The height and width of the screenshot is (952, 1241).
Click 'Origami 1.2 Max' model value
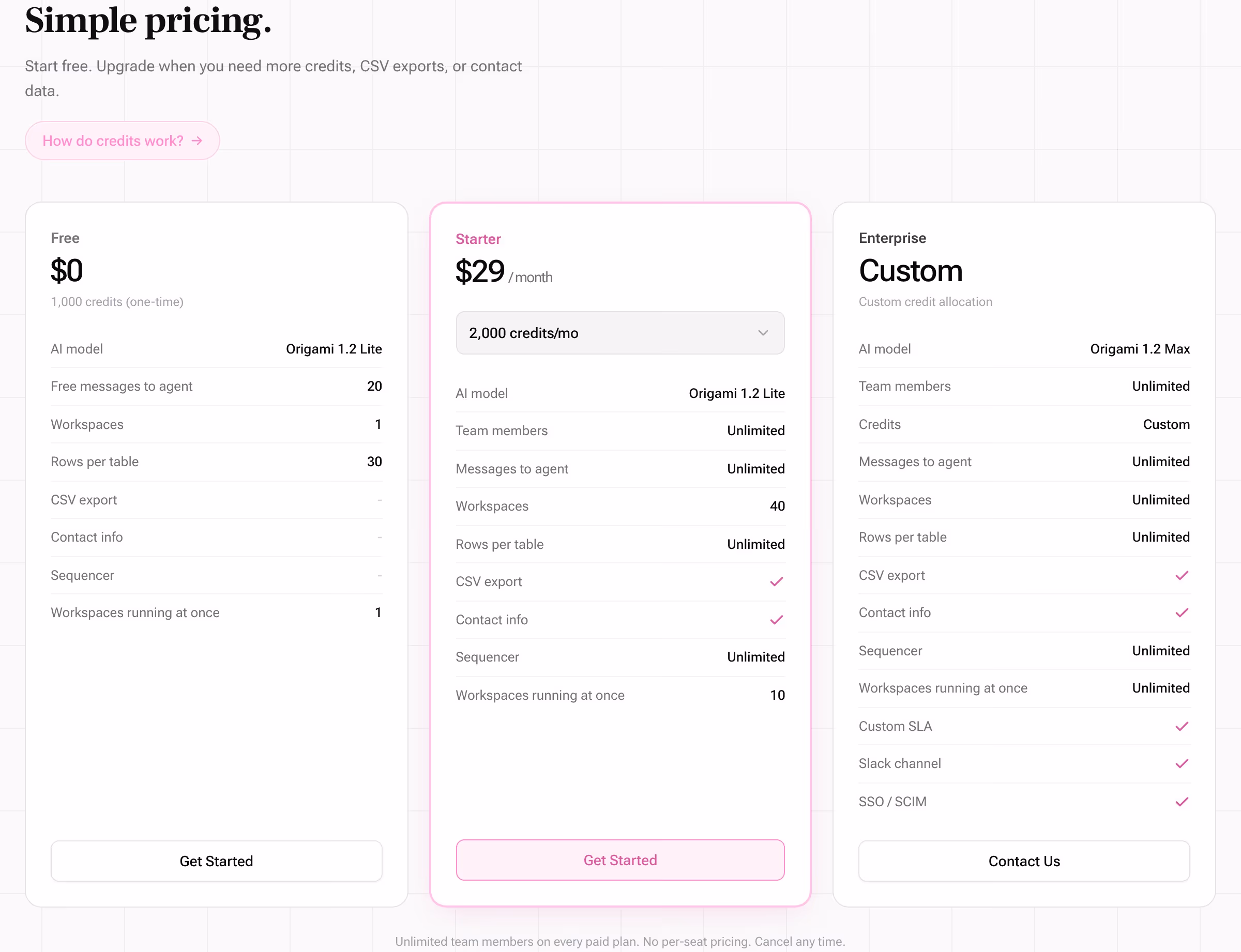click(x=1140, y=348)
